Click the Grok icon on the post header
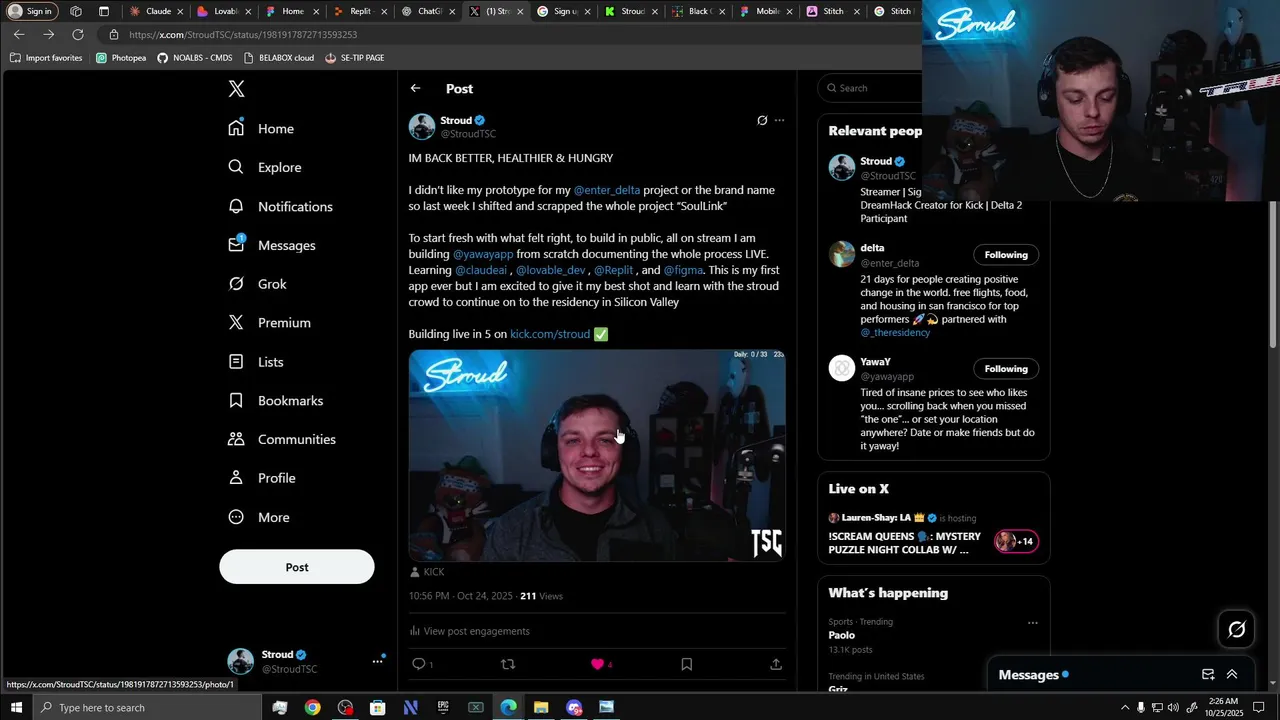Image resolution: width=1280 pixels, height=720 pixels. click(762, 120)
